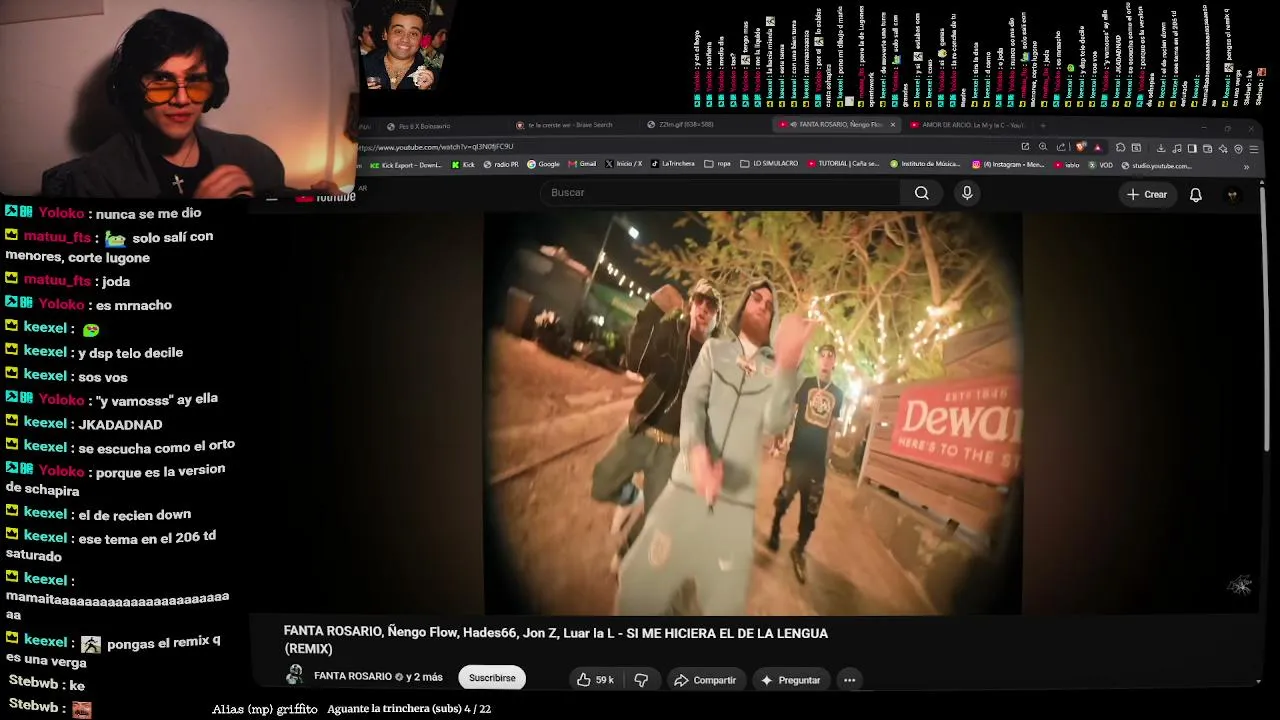This screenshot has height=720, width=1280.
Task: Open the more actions ellipsis under the video
Action: click(849, 680)
